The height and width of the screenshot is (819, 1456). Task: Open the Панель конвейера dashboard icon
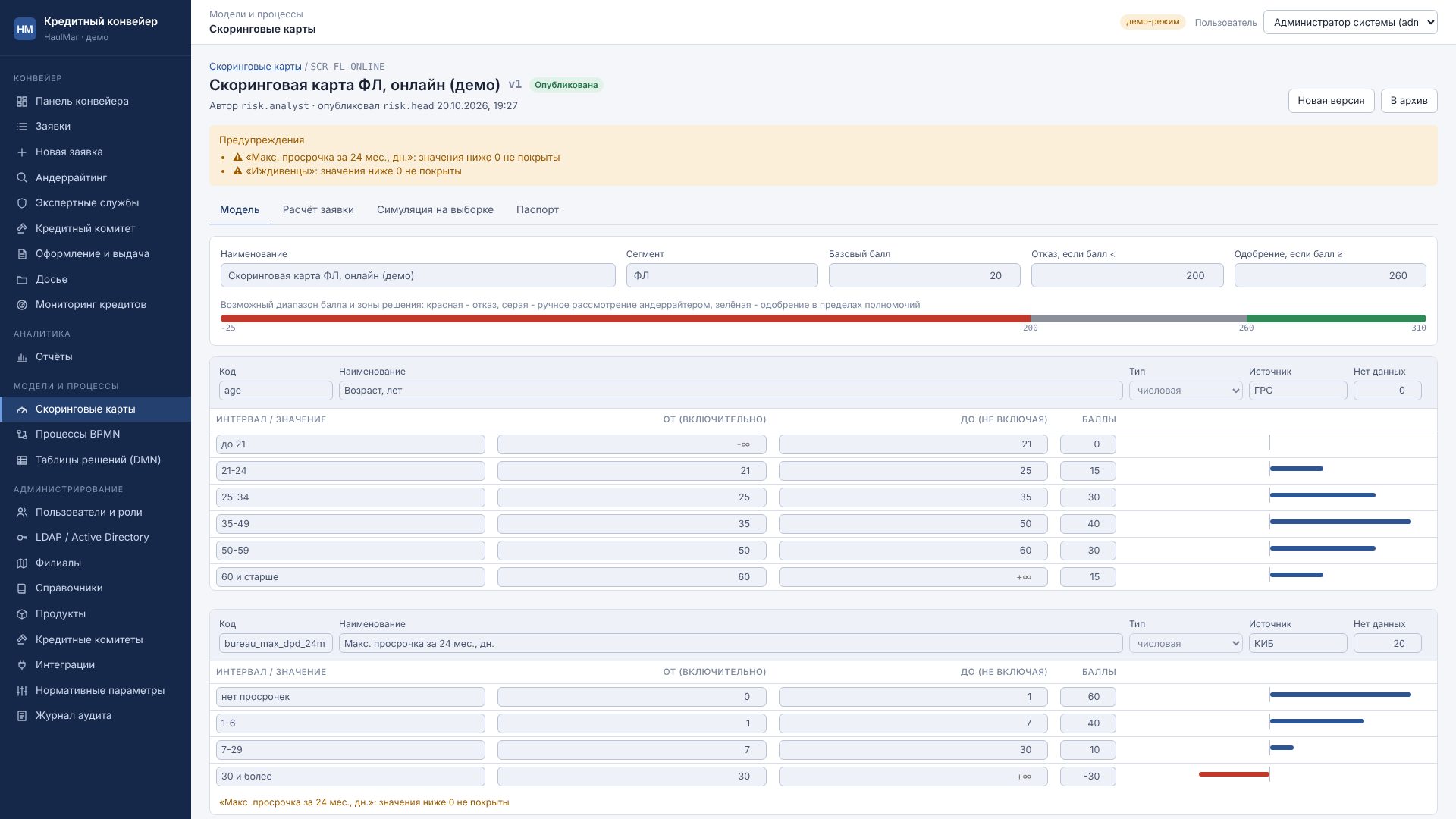[x=22, y=102]
